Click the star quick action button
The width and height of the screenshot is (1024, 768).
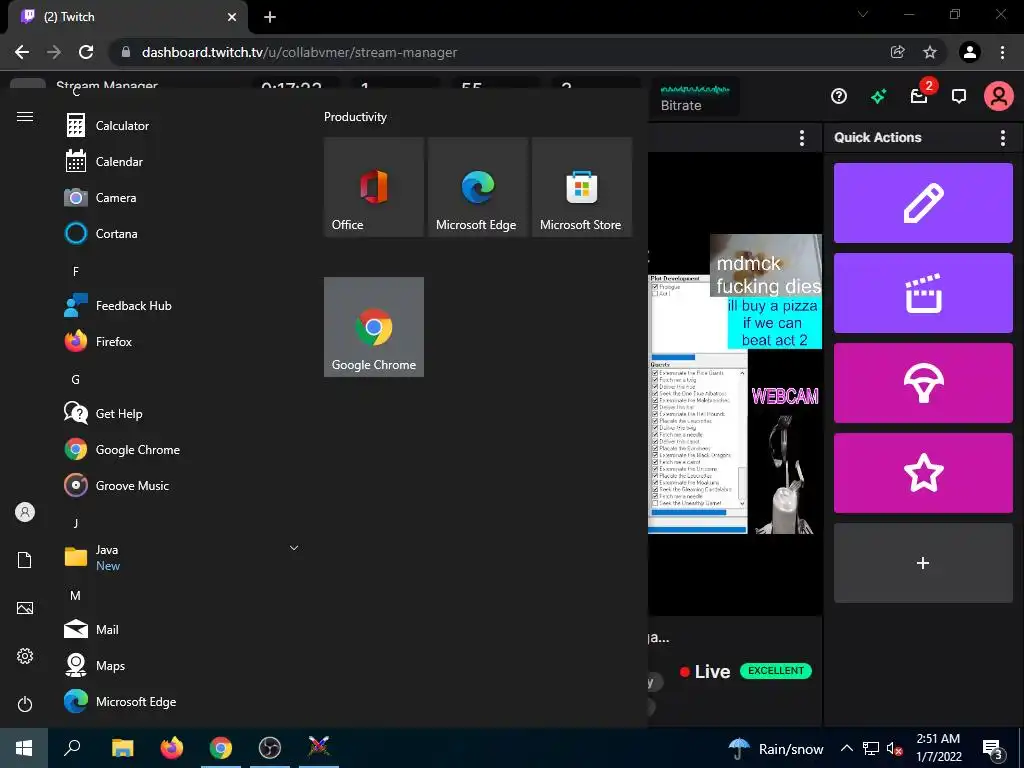tap(923, 473)
